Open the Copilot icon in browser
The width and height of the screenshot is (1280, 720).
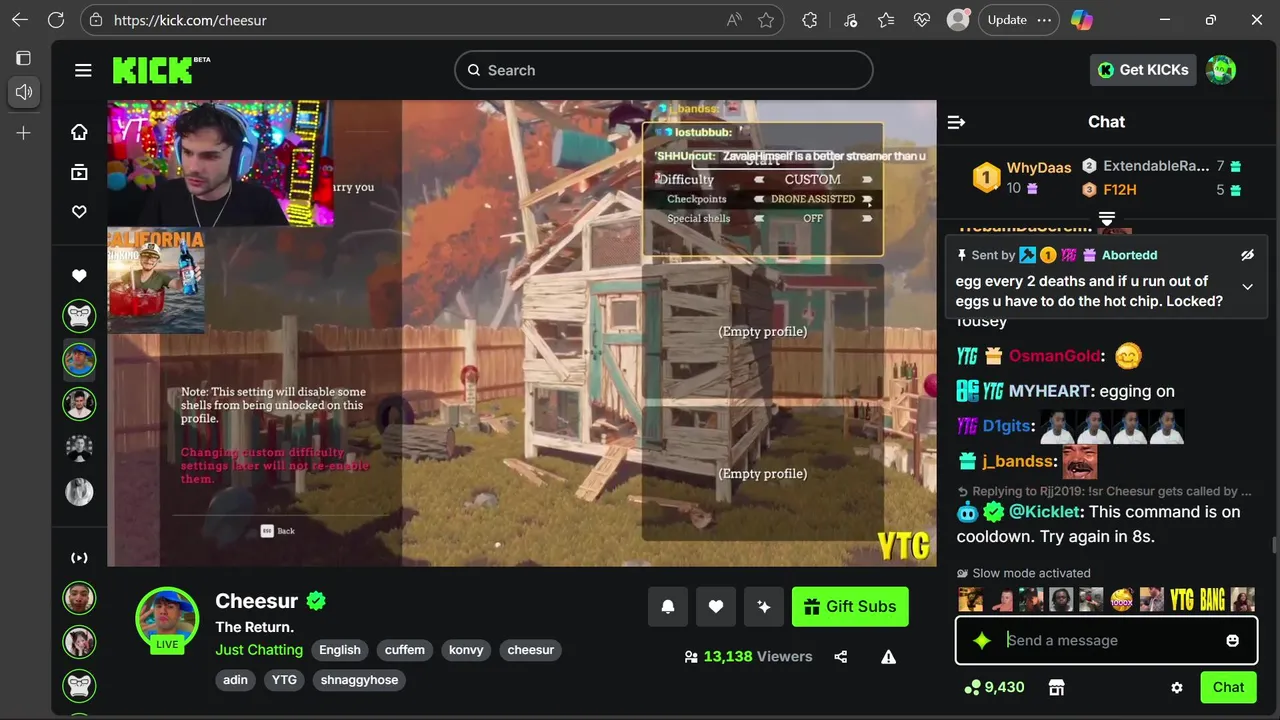pyautogui.click(x=1082, y=19)
